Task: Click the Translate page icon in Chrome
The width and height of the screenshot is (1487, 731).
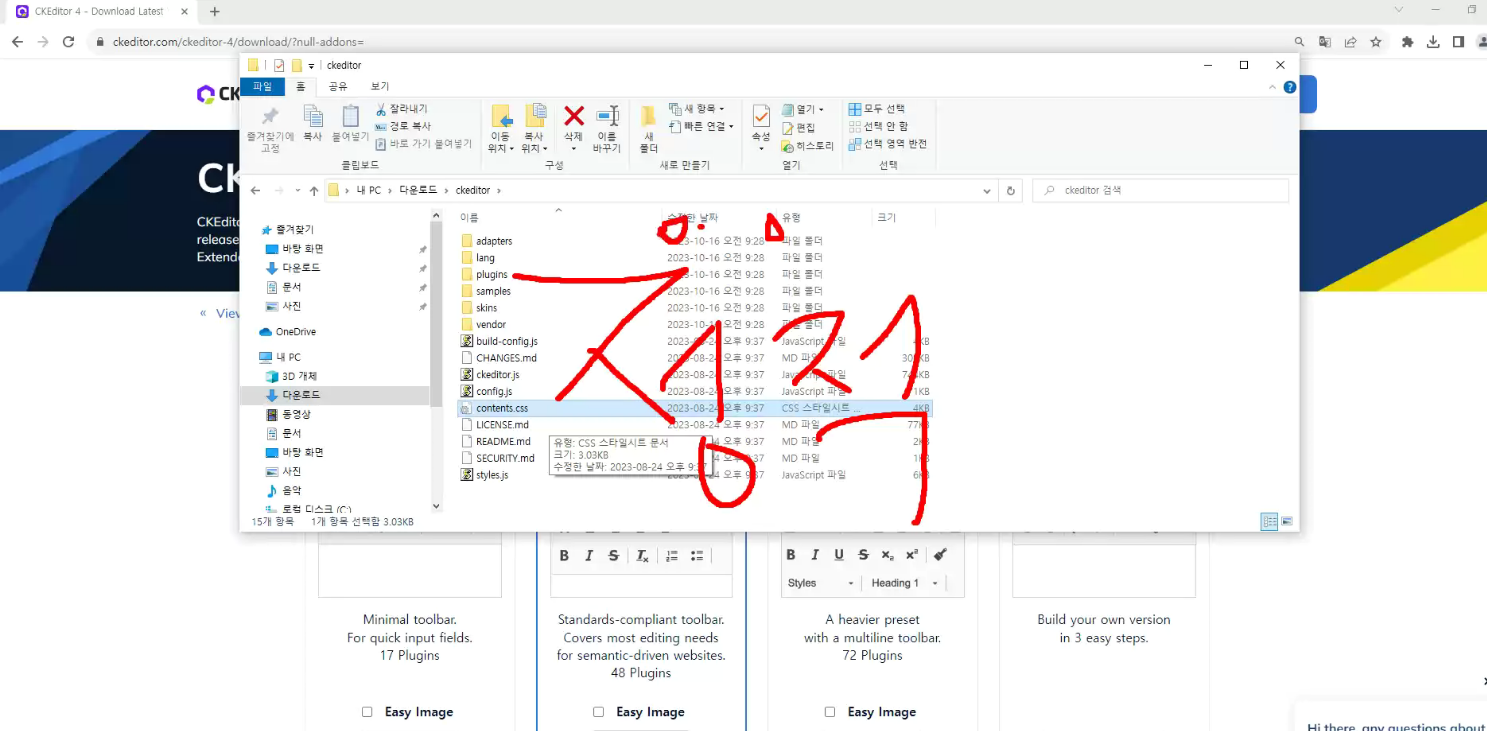Action: coord(1325,42)
